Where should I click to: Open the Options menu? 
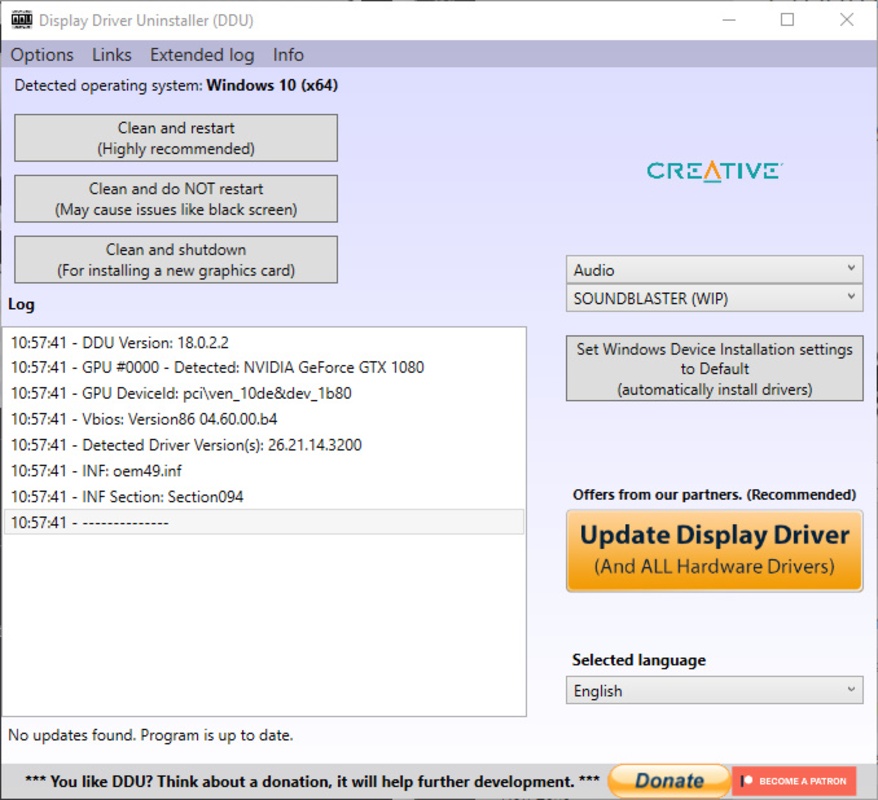coord(42,55)
